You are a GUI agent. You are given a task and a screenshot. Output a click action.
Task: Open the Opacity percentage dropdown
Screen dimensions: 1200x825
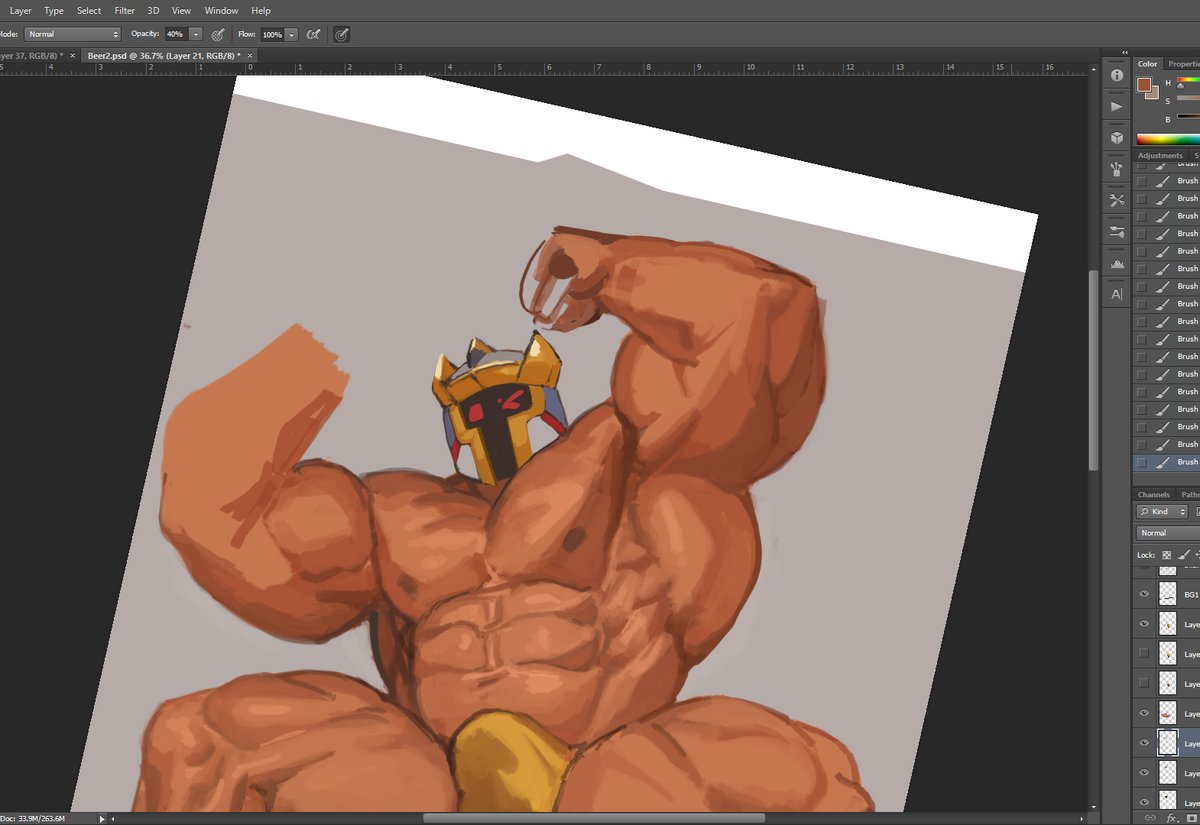tap(196, 34)
